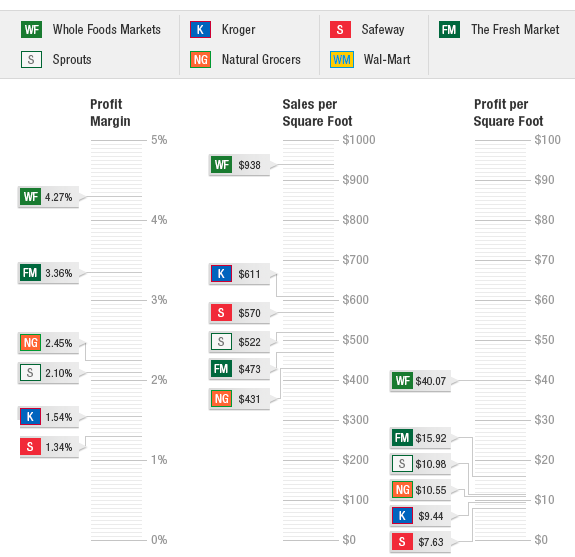The width and height of the screenshot is (575, 557).
Task: Click the Wal-Mart WM legend icon
Action: click(342, 59)
